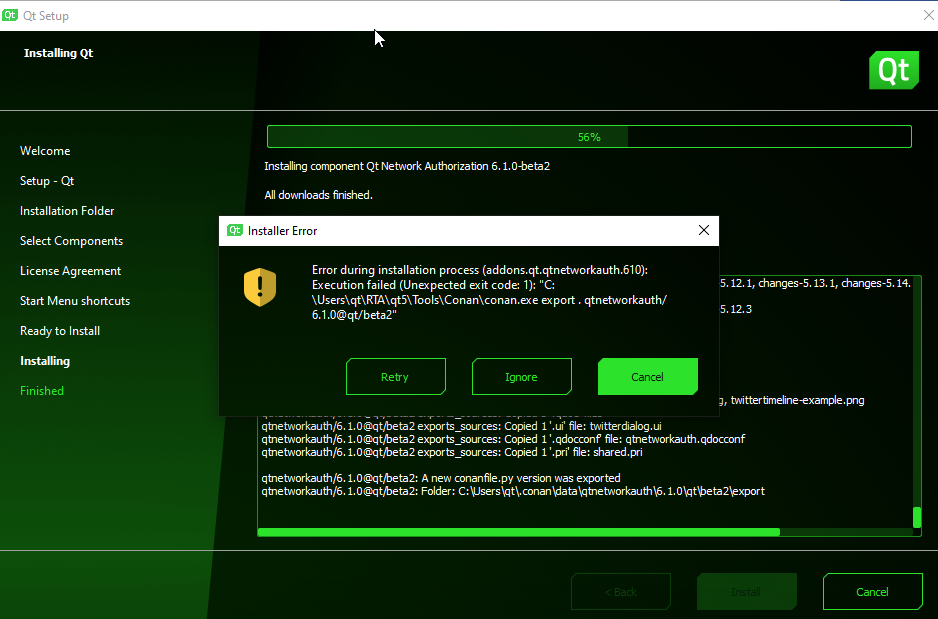Screen dimensions: 938x619
Task: Click log line mentioning shared.pri
Action: [x=452, y=452]
